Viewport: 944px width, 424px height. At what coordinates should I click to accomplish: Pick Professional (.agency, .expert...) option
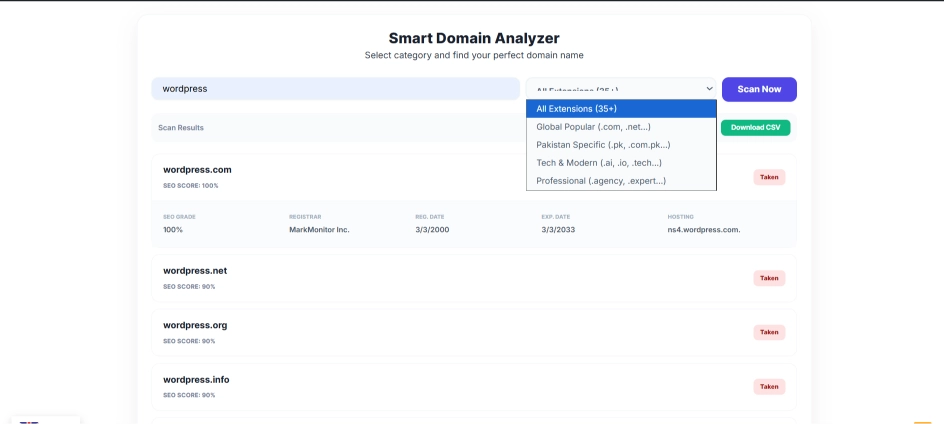(621, 181)
